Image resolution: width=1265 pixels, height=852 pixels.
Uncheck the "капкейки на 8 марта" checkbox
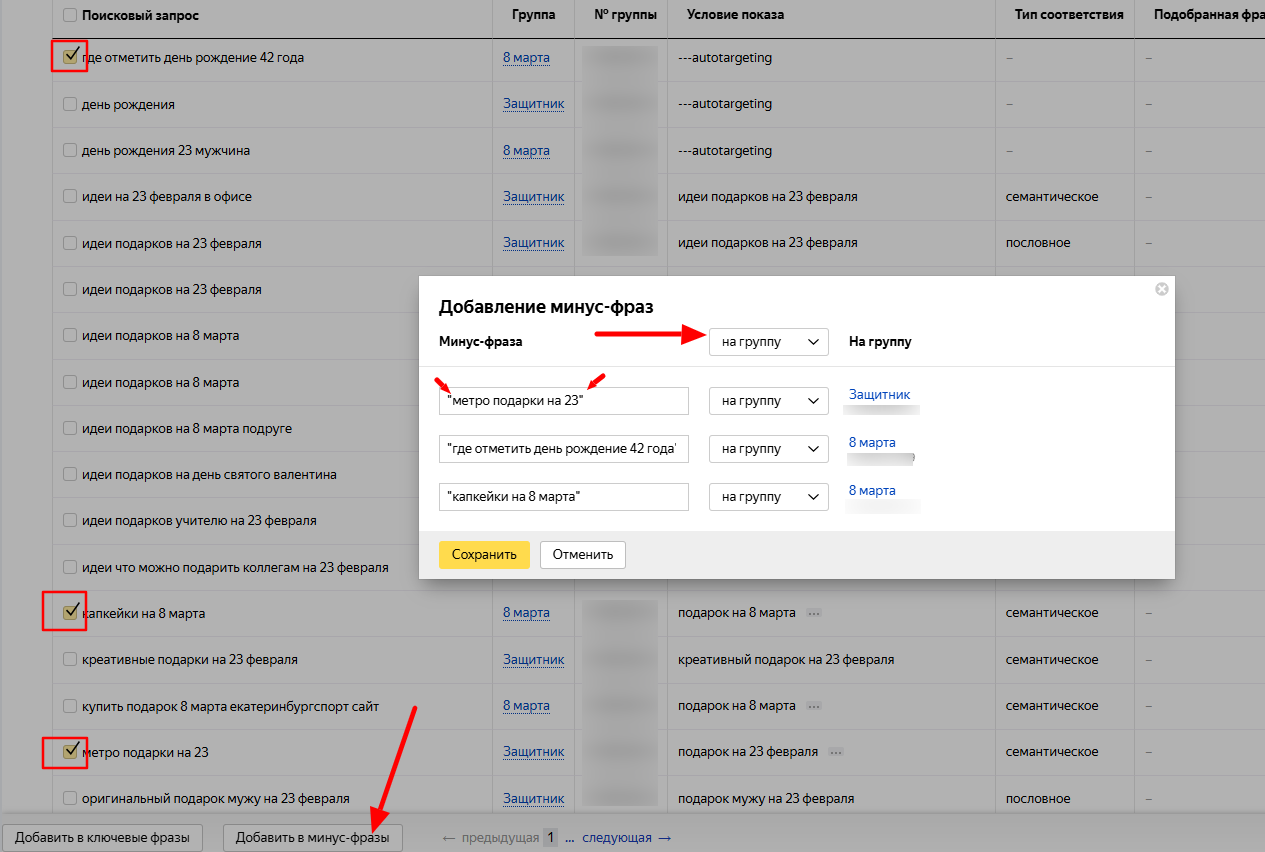pyautogui.click(x=70, y=612)
